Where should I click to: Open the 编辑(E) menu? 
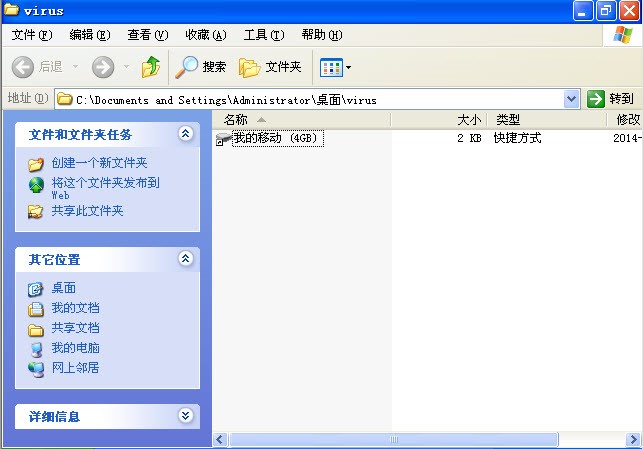pos(90,35)
